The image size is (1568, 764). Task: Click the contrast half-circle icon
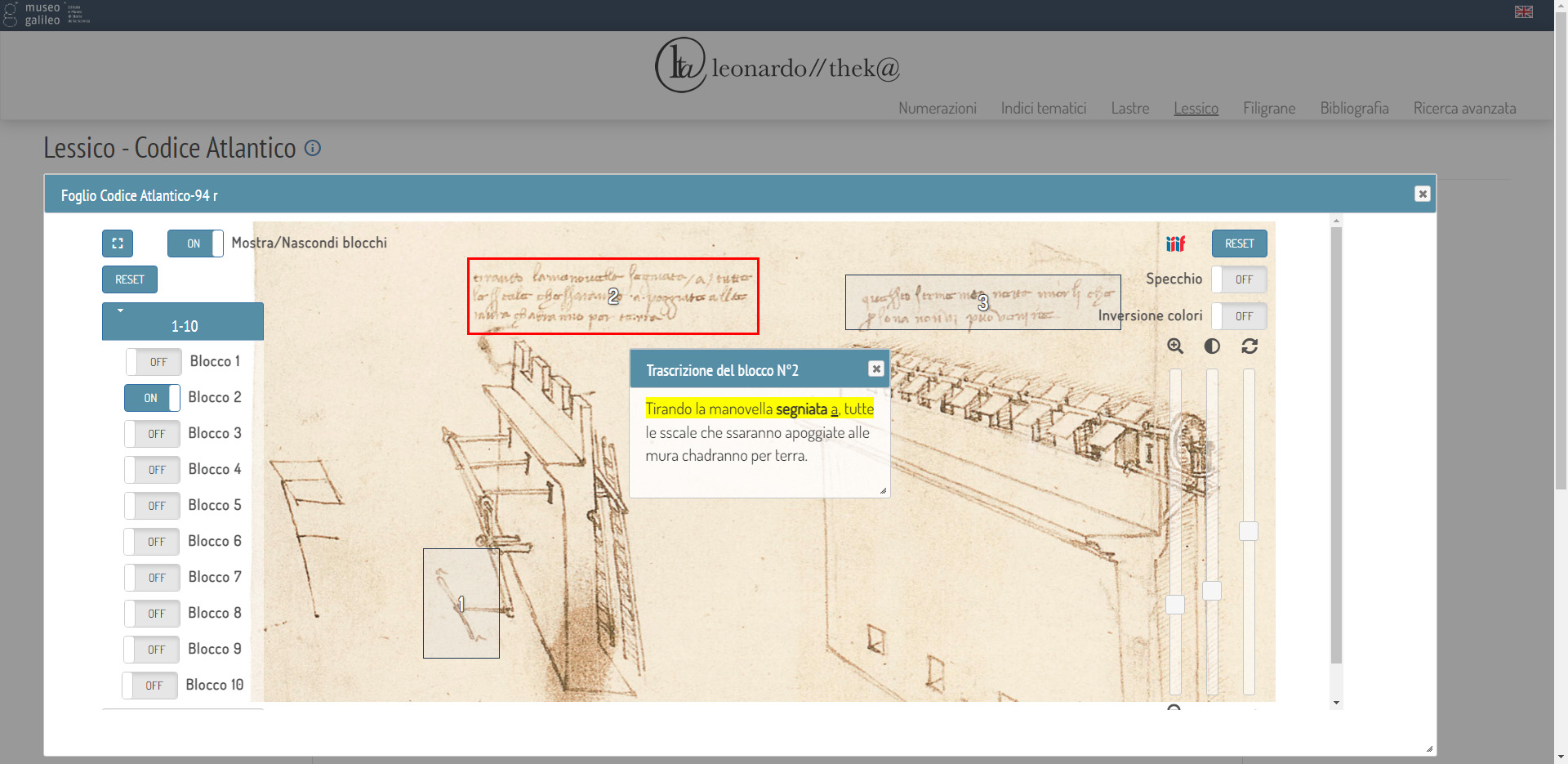pos(1212,346)
